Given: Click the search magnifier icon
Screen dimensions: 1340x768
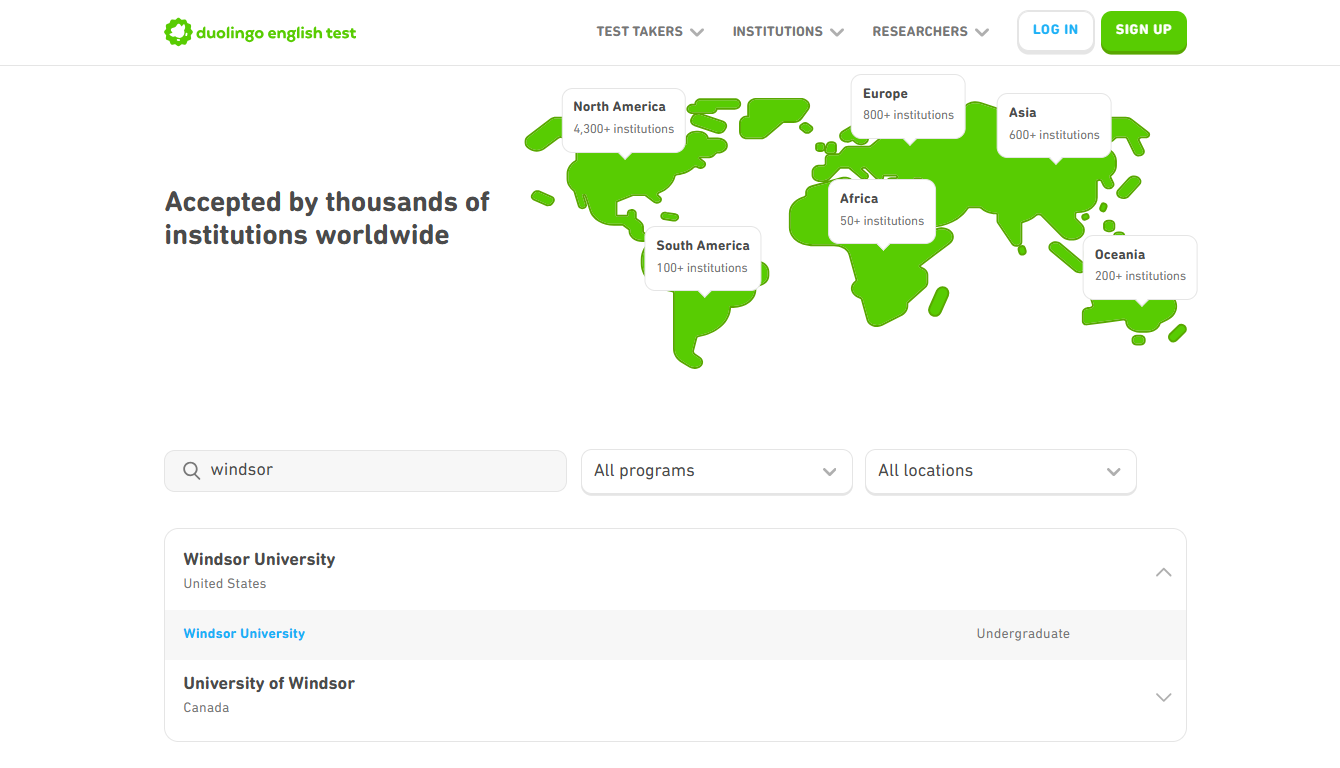Looking at the screenshot, I should (191, 471).
